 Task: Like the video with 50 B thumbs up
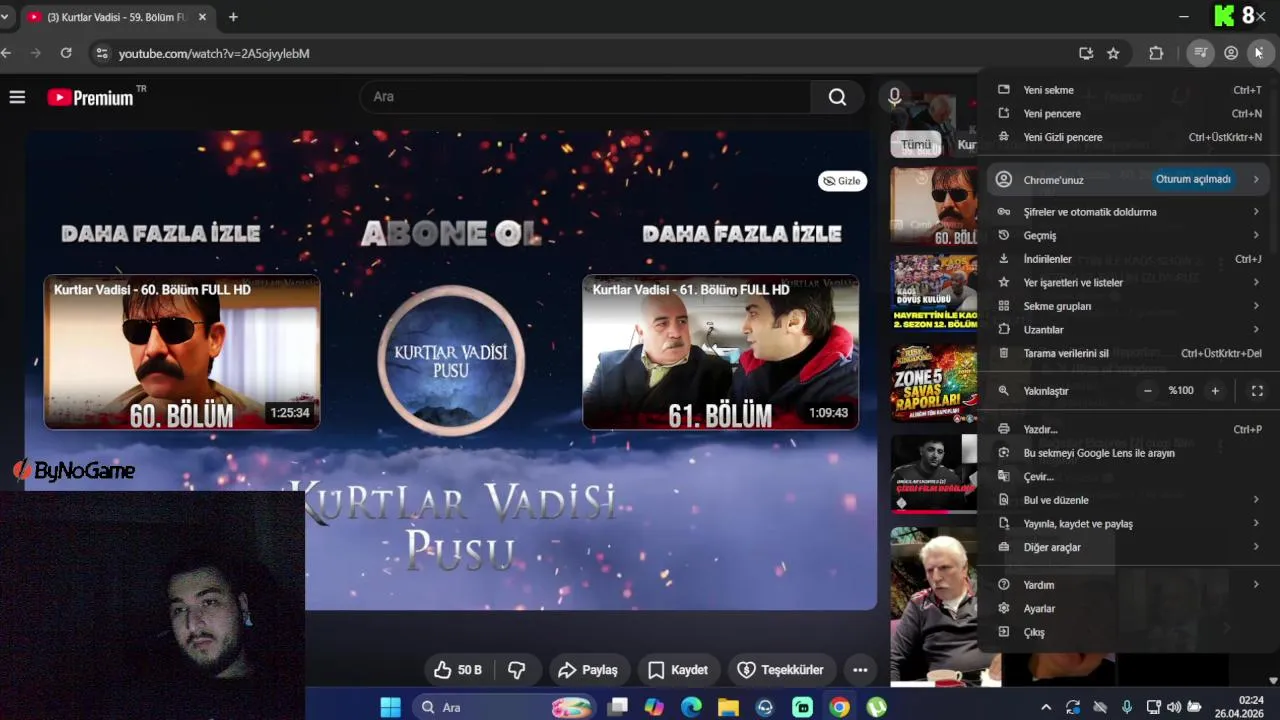pyautogui.click(x=457, y=670)
